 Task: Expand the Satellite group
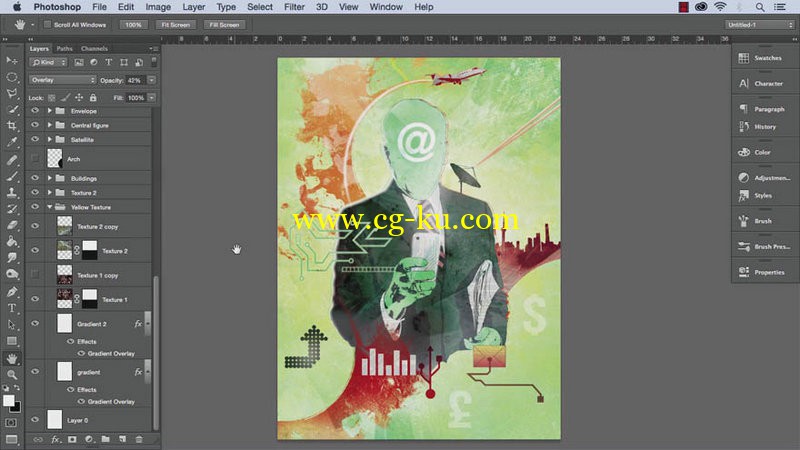[49, 139]
